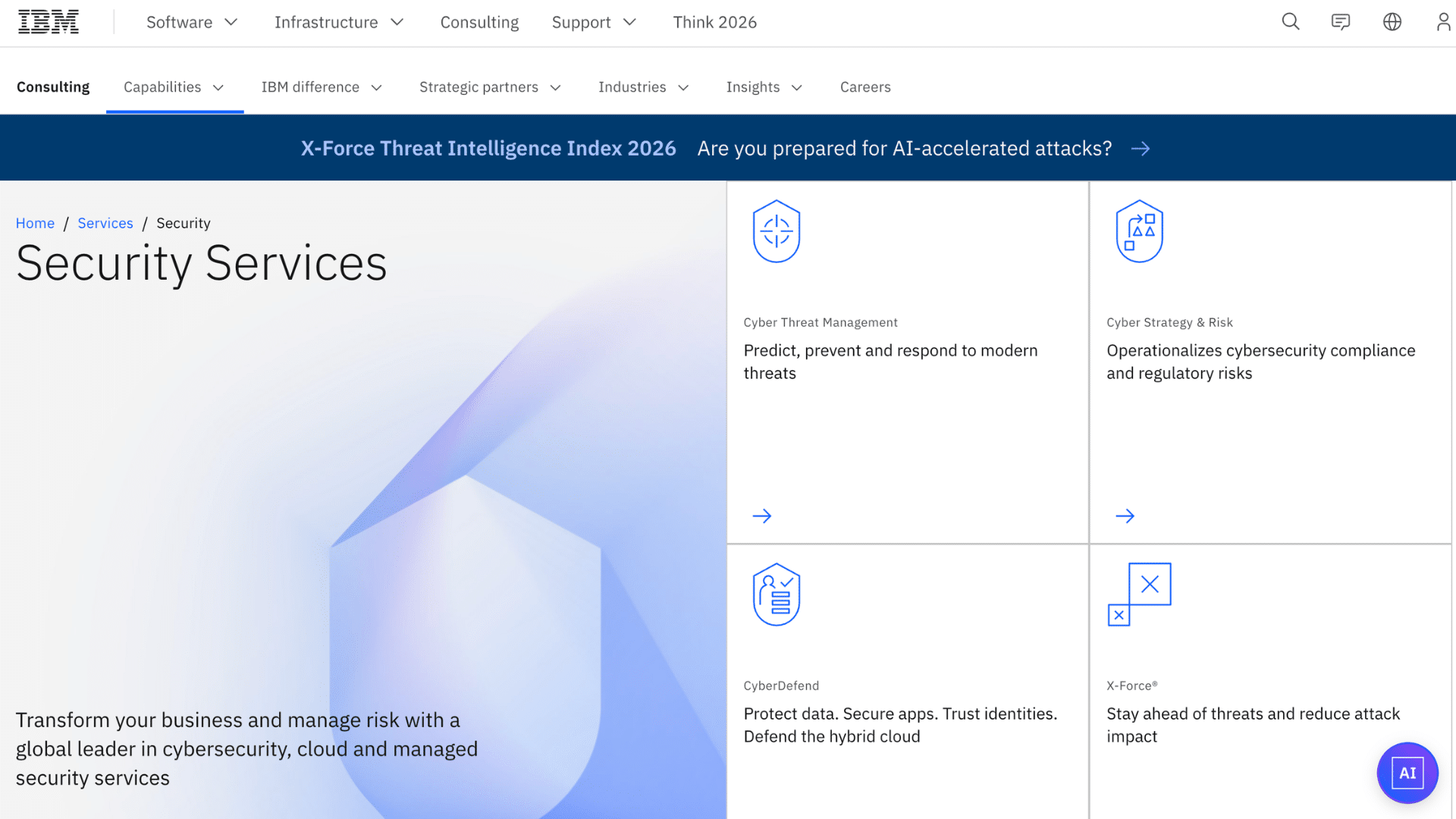Open the chat contact icon
This screenshot has height=819, width=1456.
point(1341,22)
